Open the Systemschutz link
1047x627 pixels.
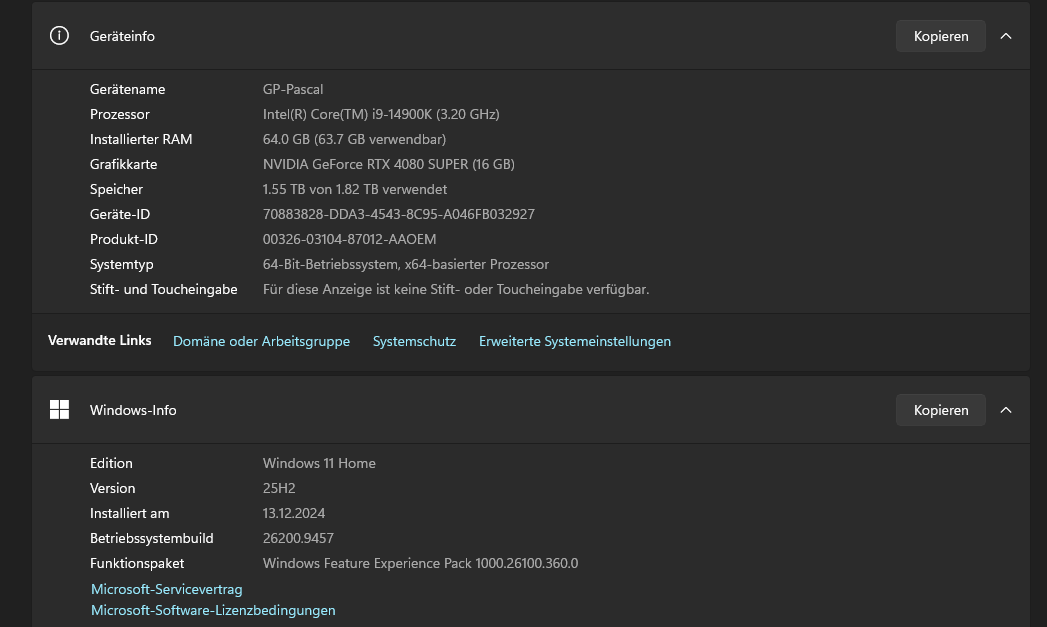click(414, 341)
